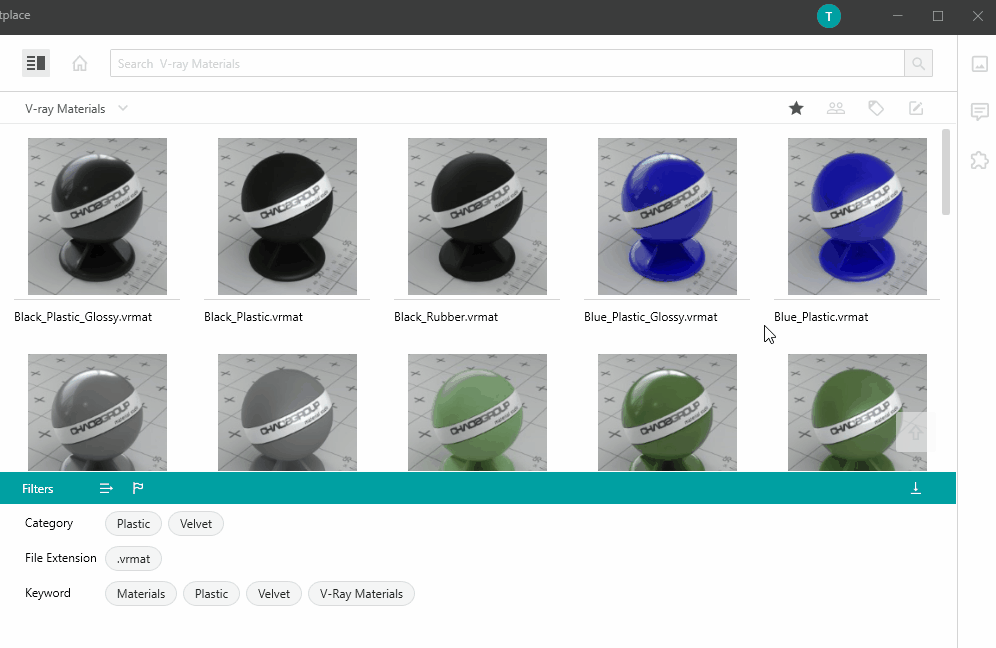996x648 pixels.
Task: Open the filter sort options icon
Action: point(105,488)
